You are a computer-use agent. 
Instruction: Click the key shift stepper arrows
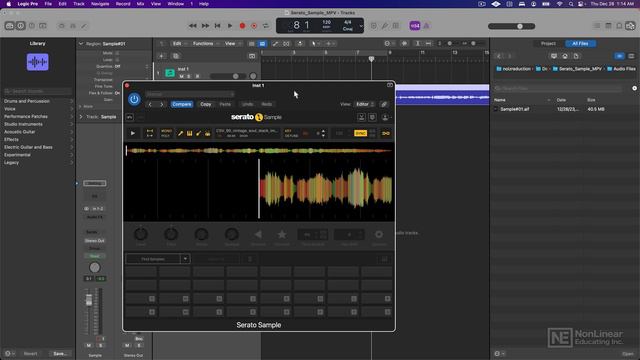[x=323, y=133]
